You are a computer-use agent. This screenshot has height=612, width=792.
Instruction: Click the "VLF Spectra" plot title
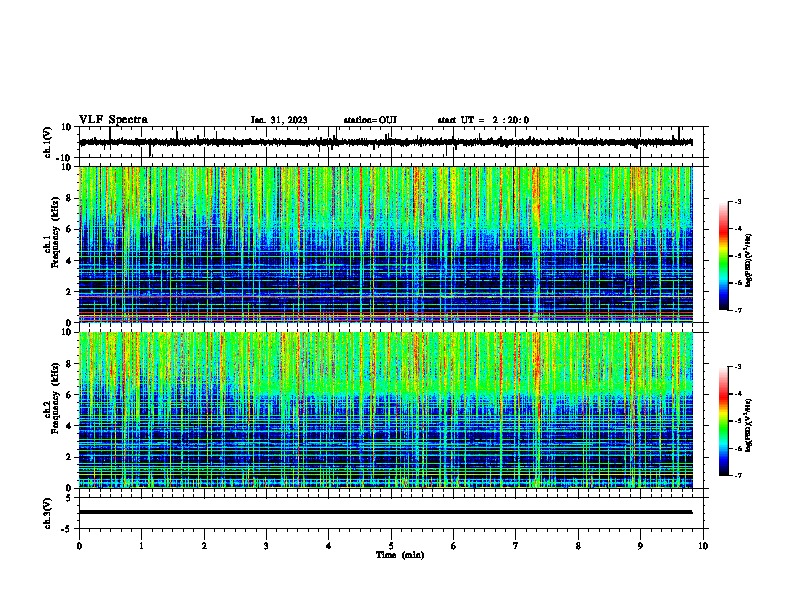pos(113,120)
